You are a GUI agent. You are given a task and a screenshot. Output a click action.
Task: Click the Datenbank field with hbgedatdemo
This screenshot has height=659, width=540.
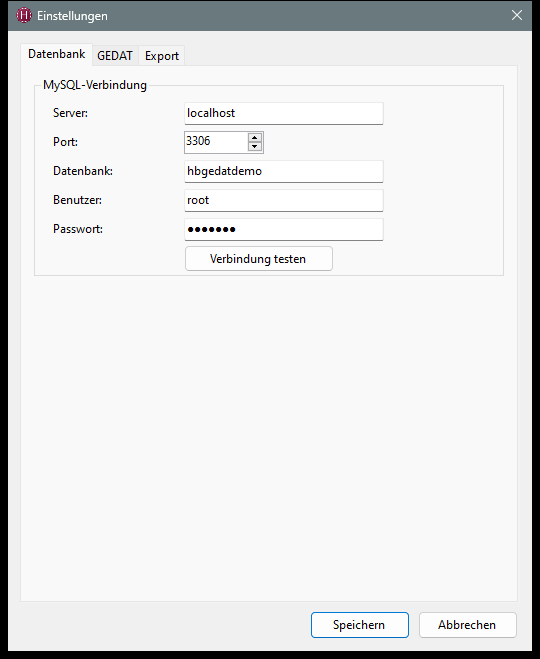click(284, 171)
